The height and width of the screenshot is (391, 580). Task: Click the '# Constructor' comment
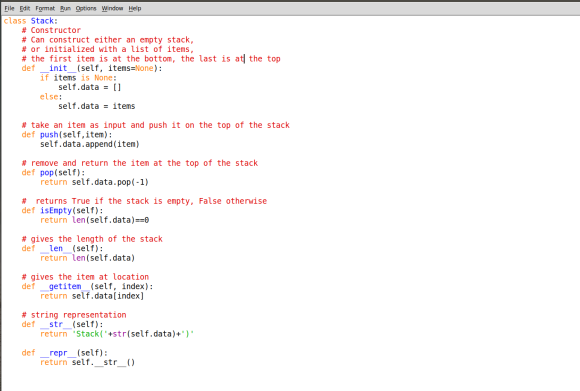click(51, 30)
